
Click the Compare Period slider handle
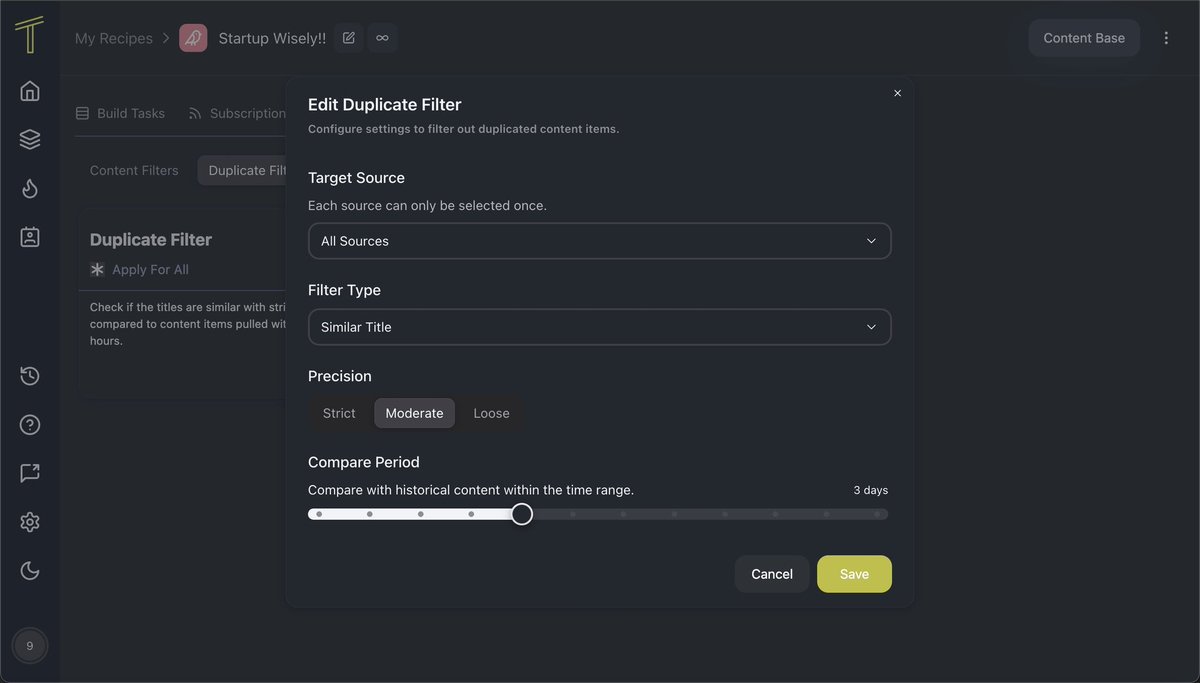pyautogui.click(x=522, y=514)
